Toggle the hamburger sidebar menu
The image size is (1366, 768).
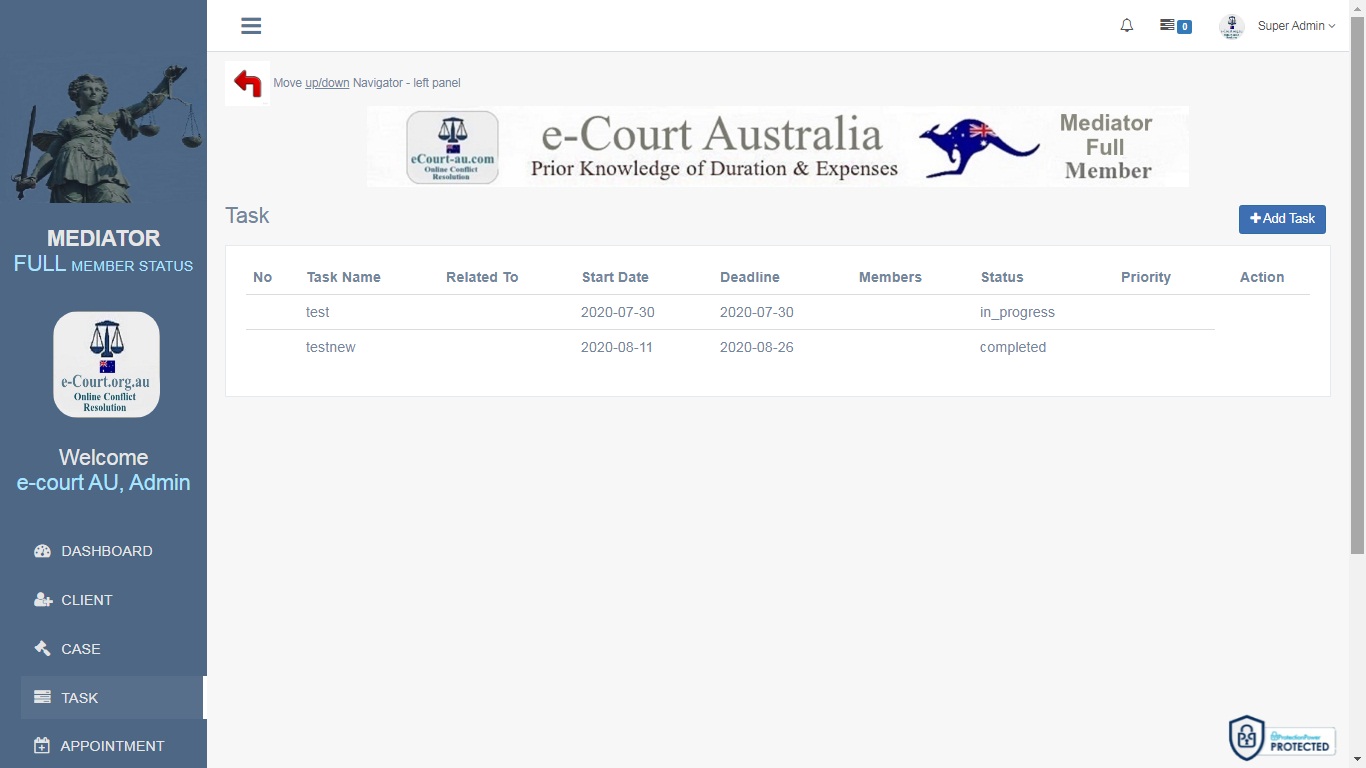(251, 26)
